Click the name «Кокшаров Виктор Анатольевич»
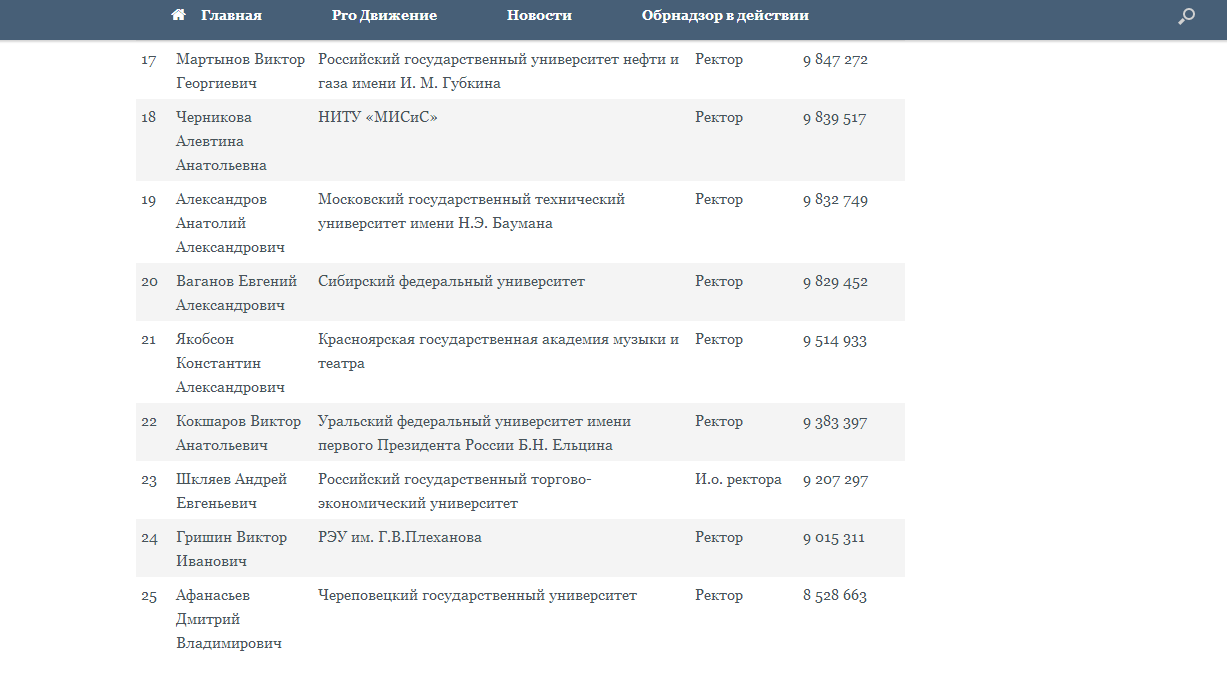1227x681 pixels. 238,433
